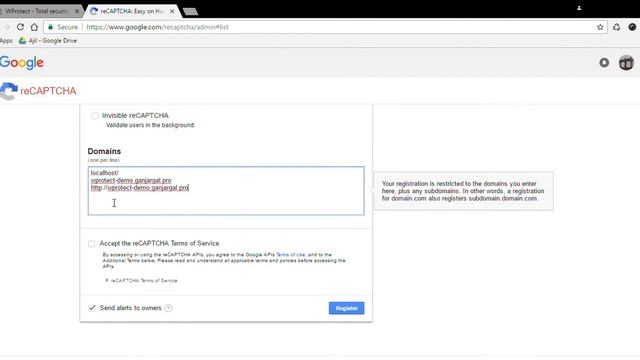Open help for Send alerts to owners

point(168,308)
